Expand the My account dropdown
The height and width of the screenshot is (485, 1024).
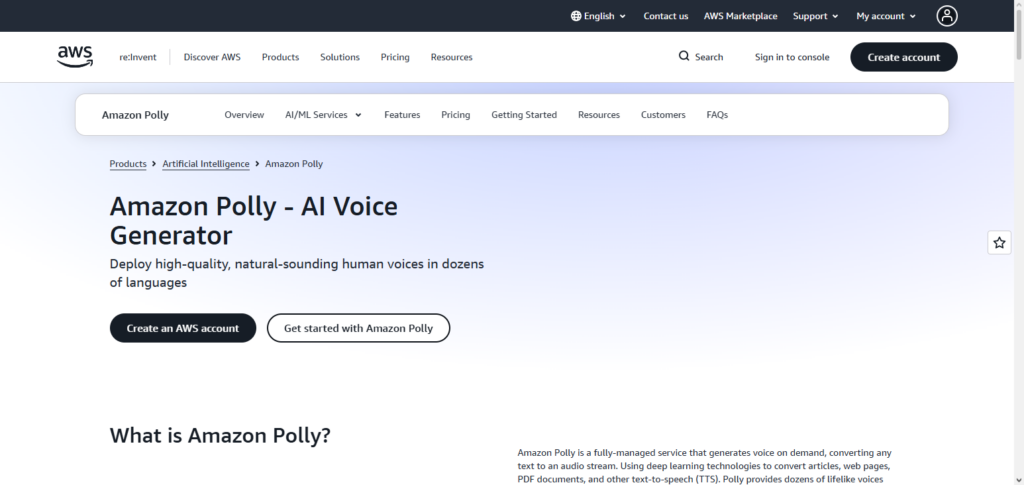pos(886,16)
